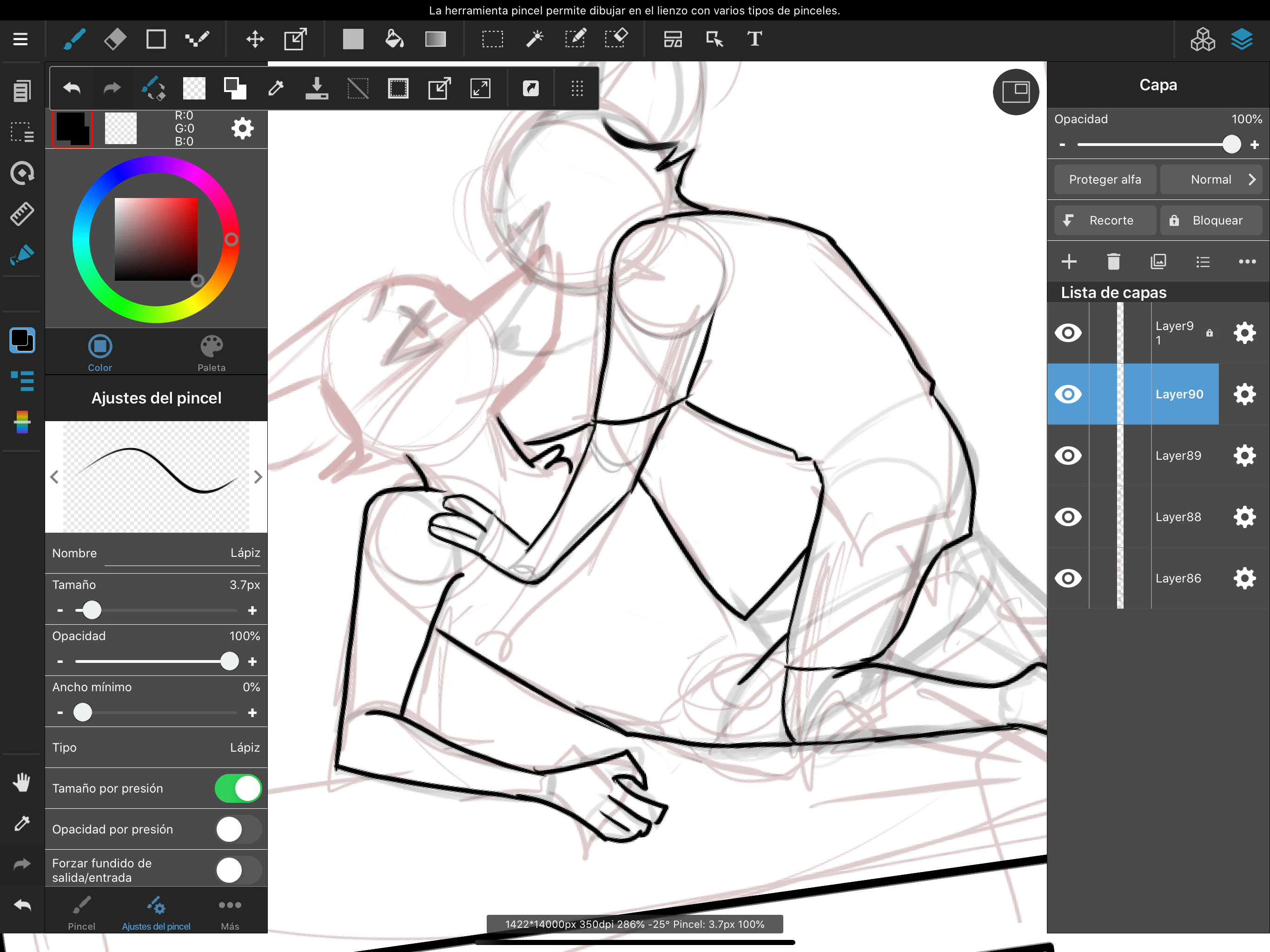The height and width of the screenshot is (952, 1270).
Task: Show next brush preview with right chevron
Action: (258, 477)
